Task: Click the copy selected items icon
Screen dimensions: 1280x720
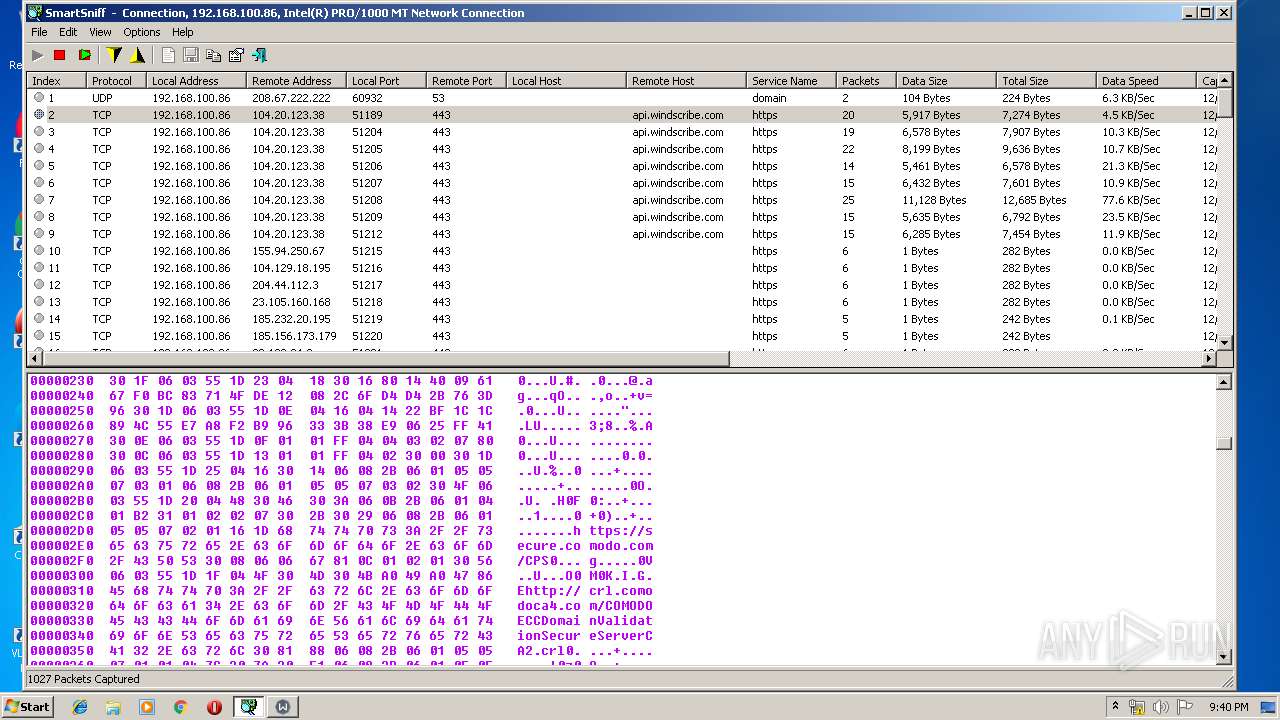Action: pyautogui.click(x=213, y=55)
